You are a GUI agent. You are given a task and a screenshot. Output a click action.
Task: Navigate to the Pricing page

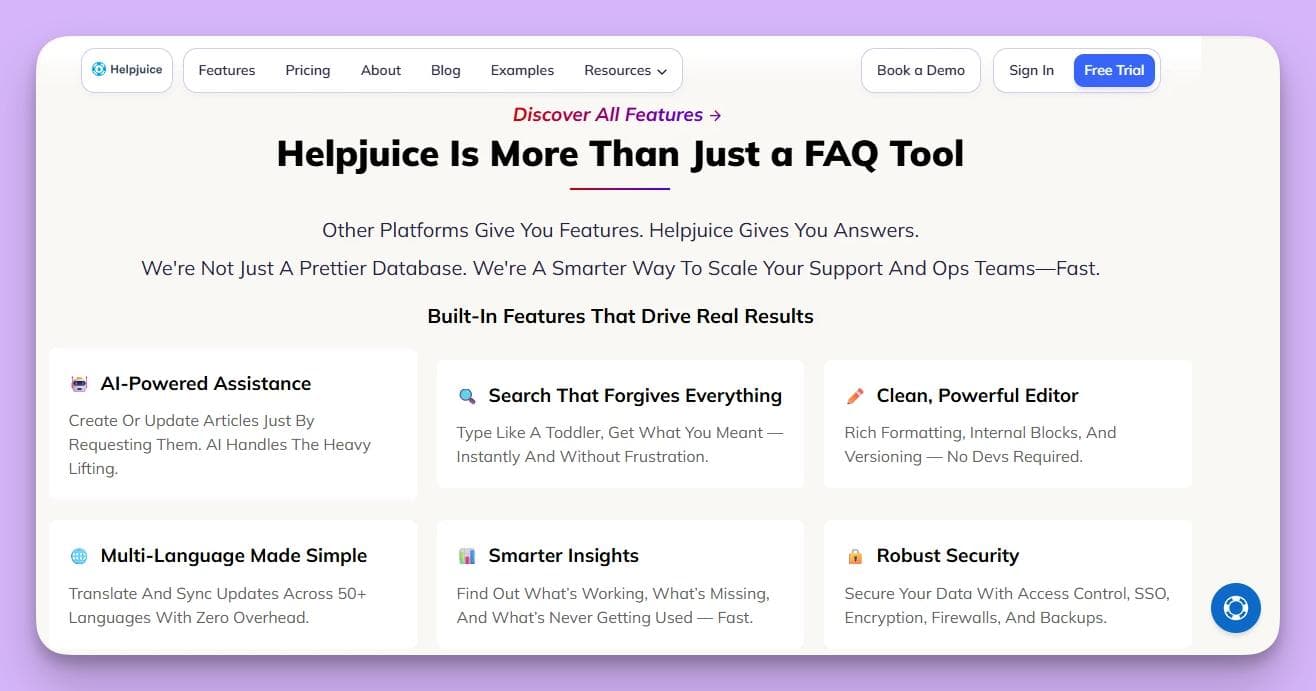307,70
